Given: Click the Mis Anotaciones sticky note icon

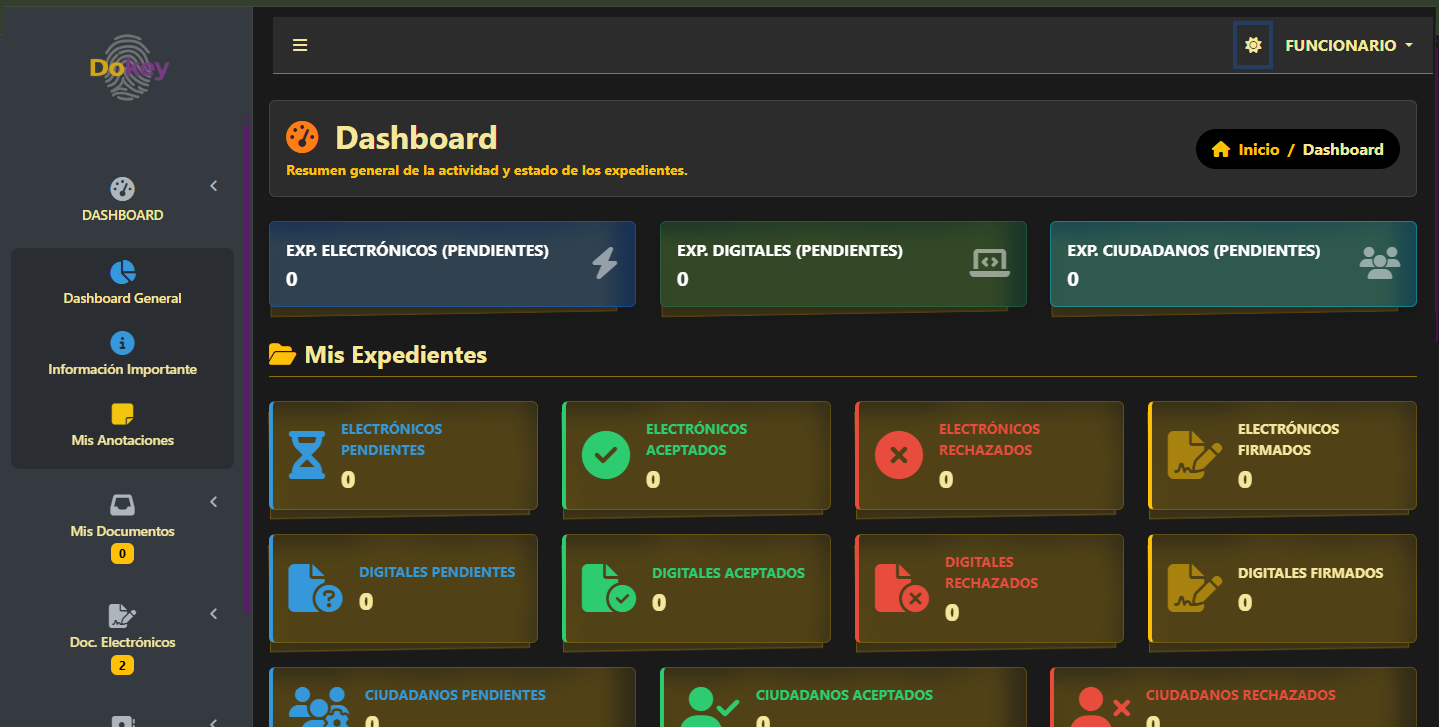Looking at the screenshot, I should coord(122,414).
